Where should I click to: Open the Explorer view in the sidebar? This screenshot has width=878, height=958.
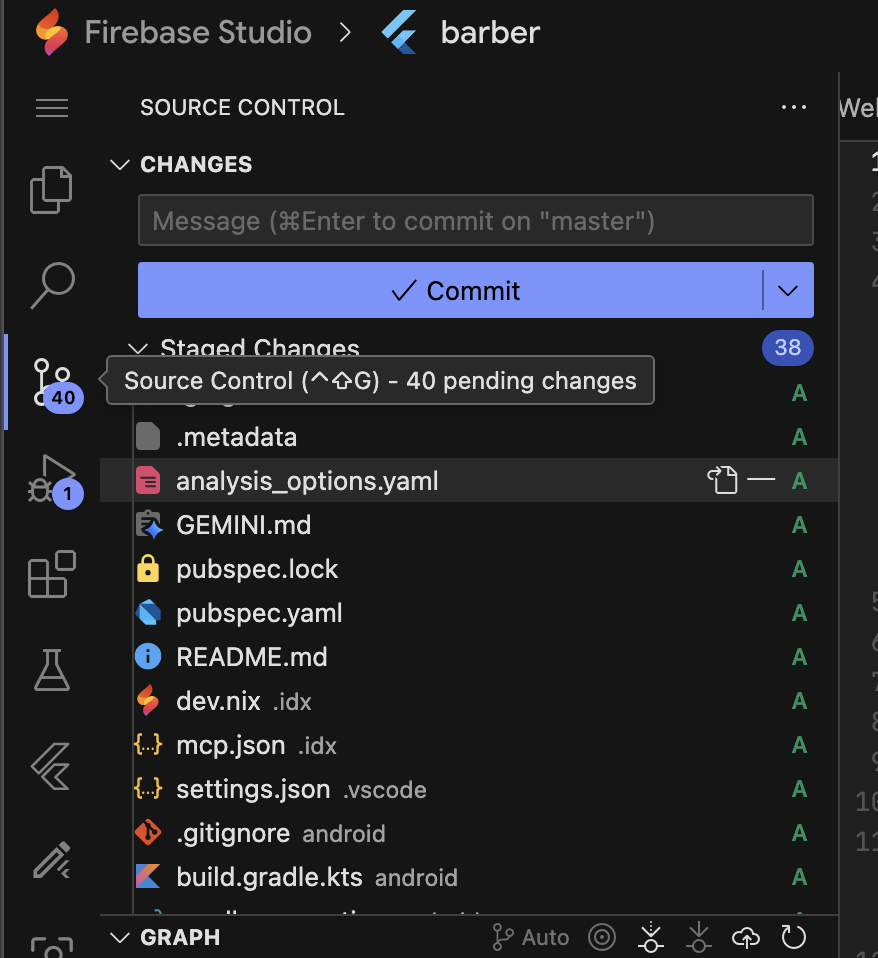52,190
